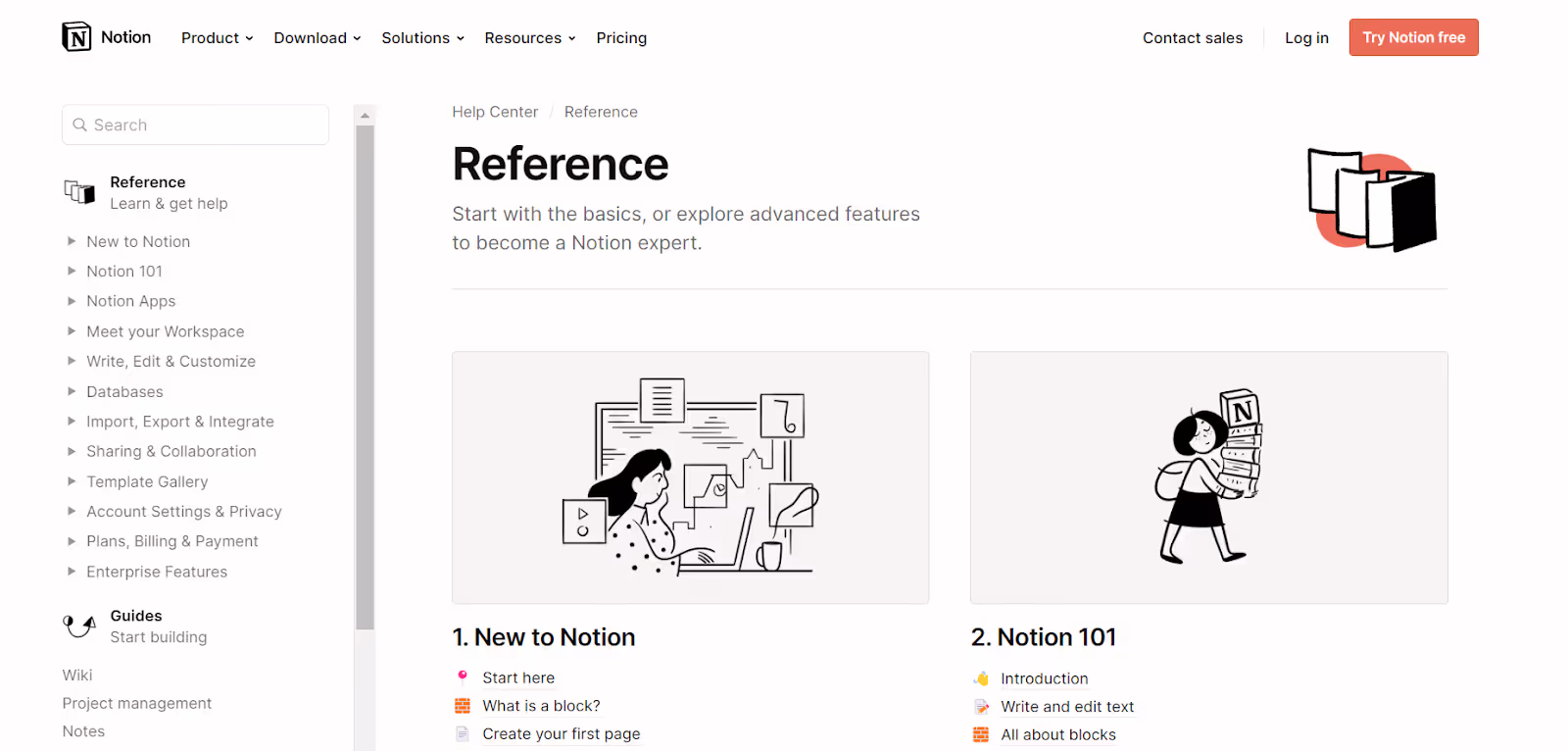The image size is (1568, 751).
Task: Click the blocks icon beside All about blocks
Action: click(x=981, y=735)
